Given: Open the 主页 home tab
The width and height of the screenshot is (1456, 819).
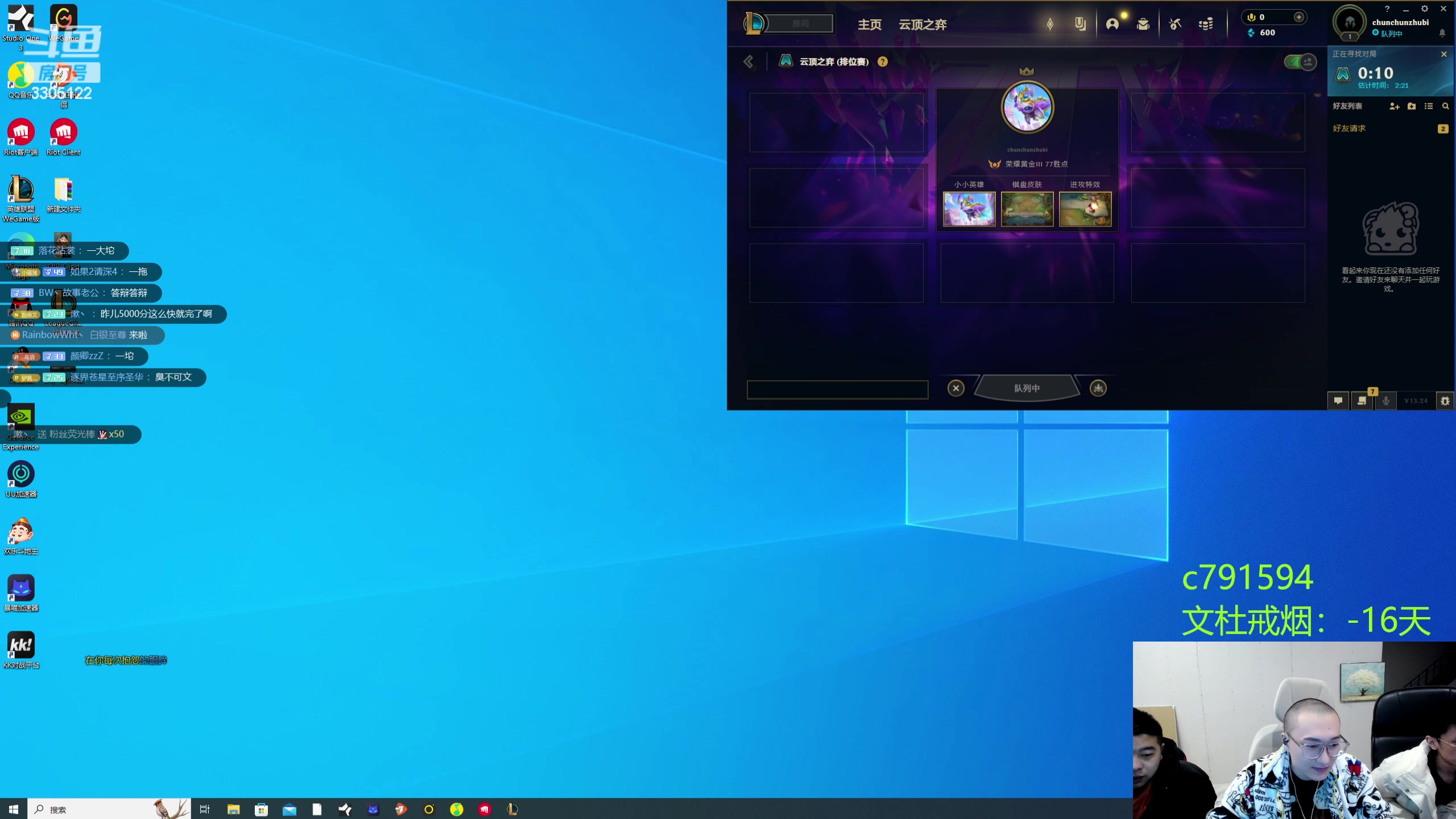Looking at the screenshot, I should (x=870, y=24).
